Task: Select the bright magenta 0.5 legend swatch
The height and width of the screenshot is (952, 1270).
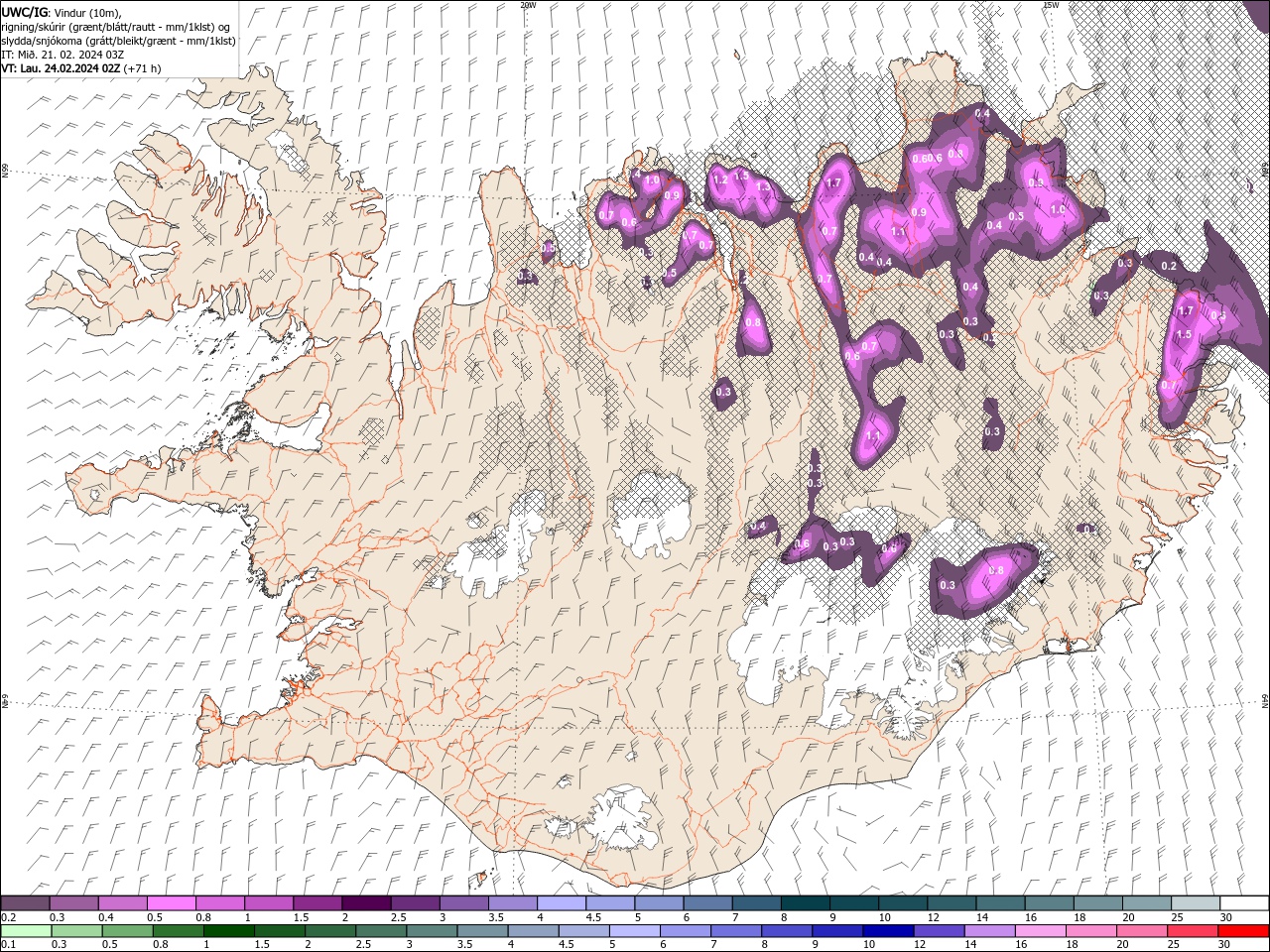Action: pos(172,903)
